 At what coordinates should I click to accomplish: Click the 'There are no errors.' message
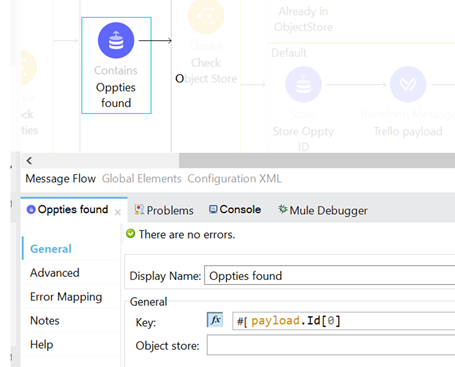[x=187, y=235]
